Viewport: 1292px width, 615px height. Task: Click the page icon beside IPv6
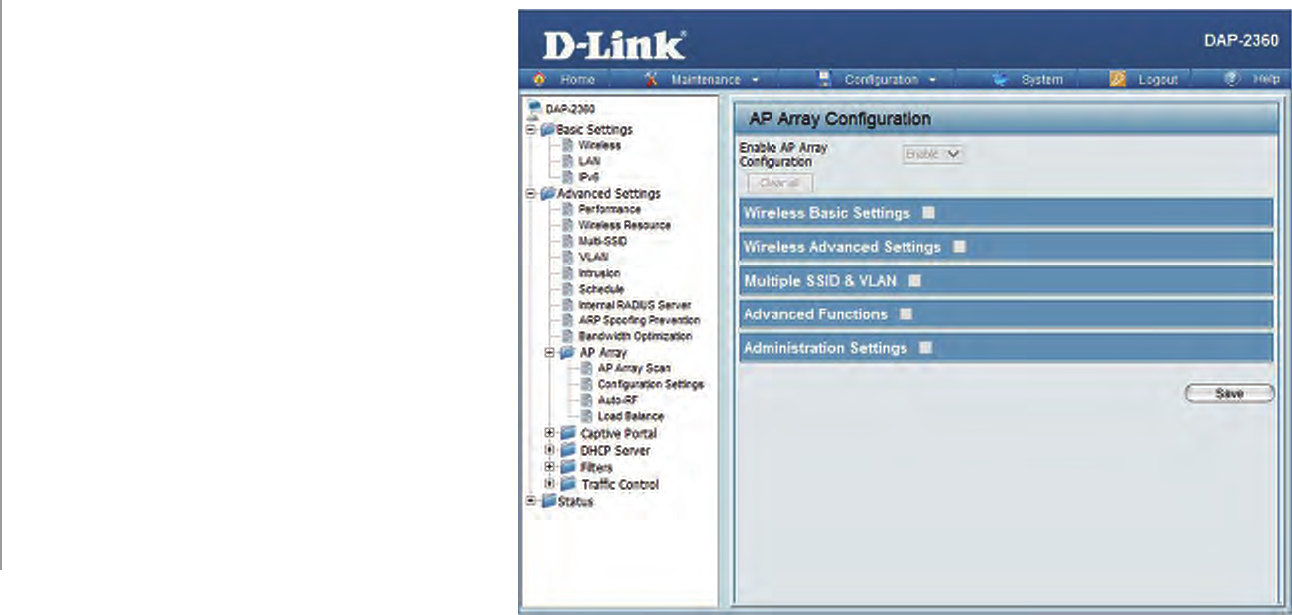point(568,177)
